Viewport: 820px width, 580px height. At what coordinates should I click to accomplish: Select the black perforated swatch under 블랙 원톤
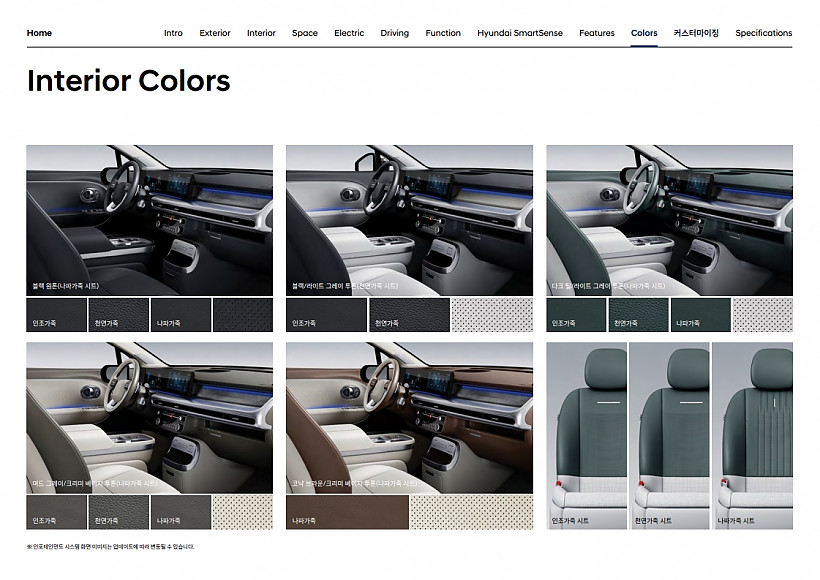point(243,315)
